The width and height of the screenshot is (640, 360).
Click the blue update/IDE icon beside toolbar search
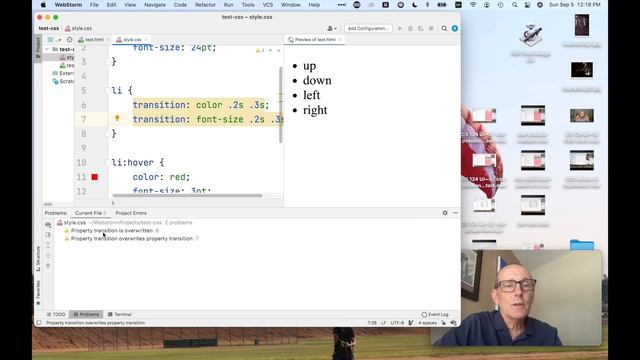point(455,28)
